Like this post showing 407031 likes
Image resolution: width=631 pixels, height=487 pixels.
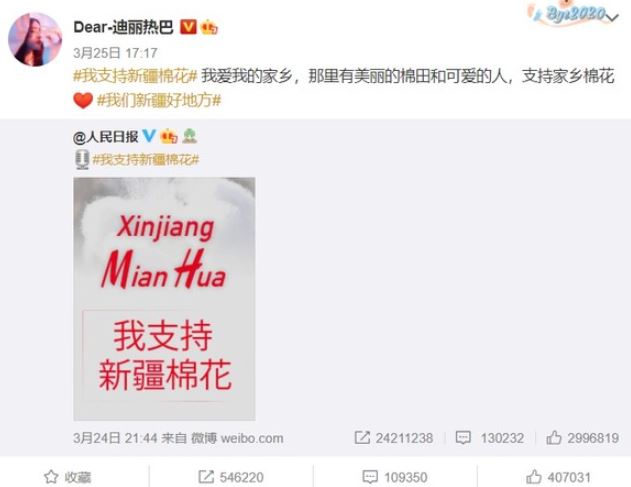coord(559,477)
